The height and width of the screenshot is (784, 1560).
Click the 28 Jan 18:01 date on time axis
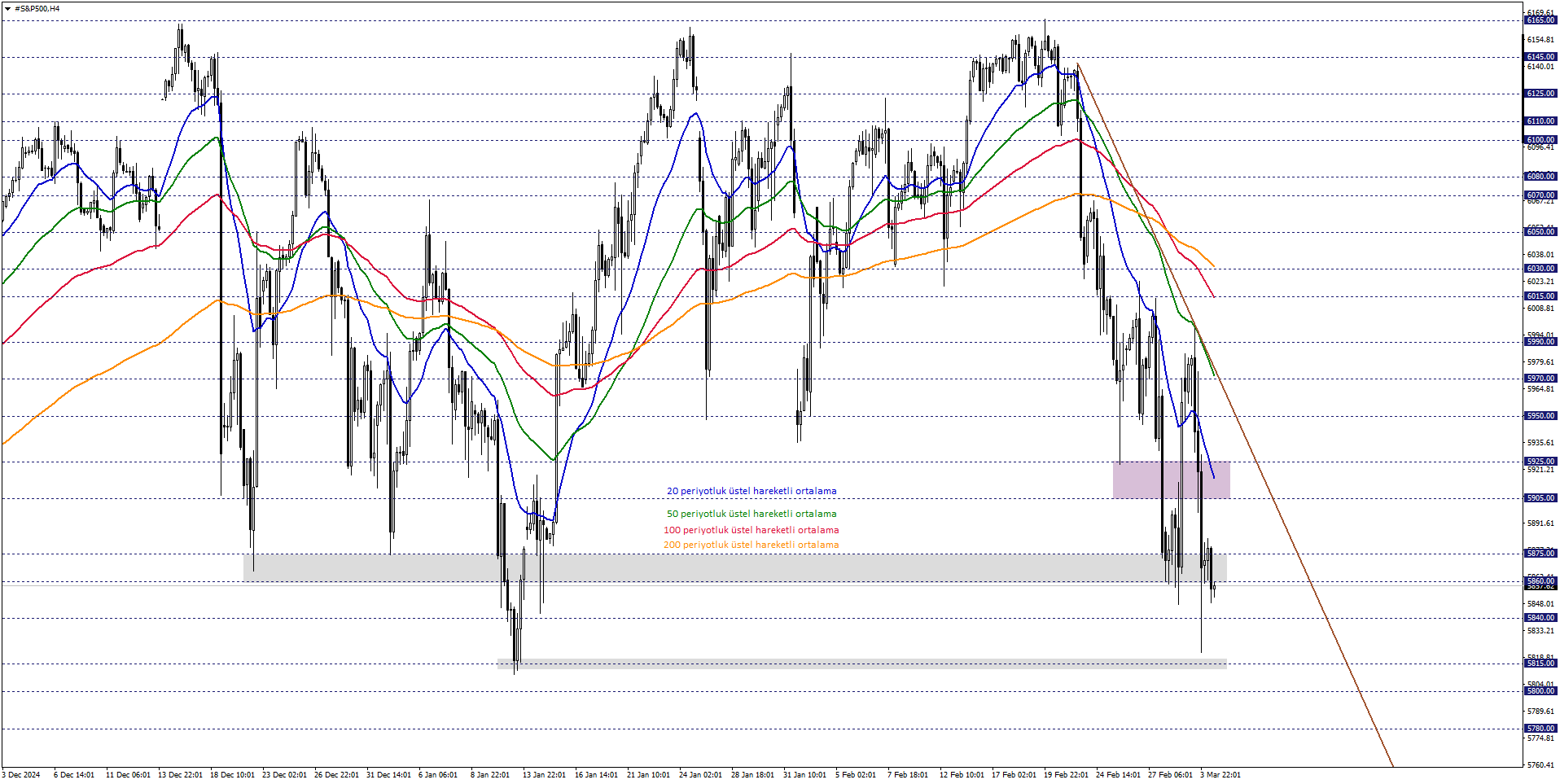tap(753, 775)
